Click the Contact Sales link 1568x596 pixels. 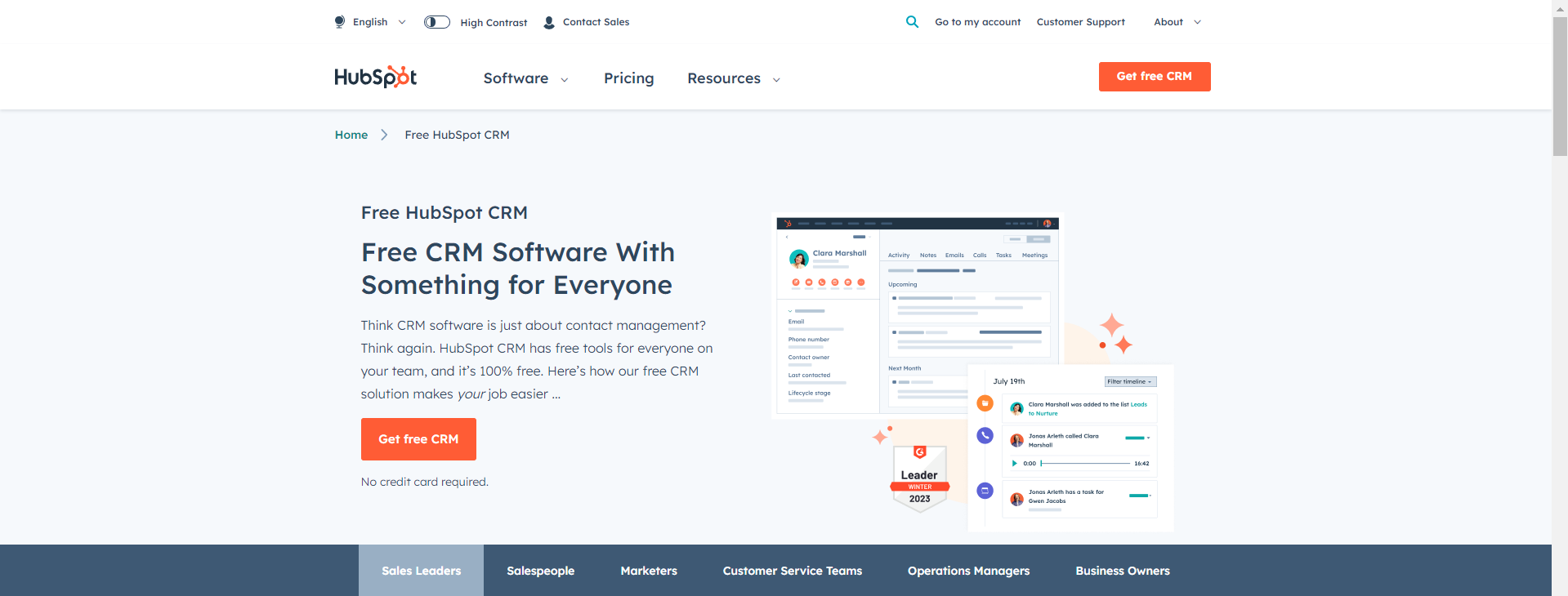point(596,22)
